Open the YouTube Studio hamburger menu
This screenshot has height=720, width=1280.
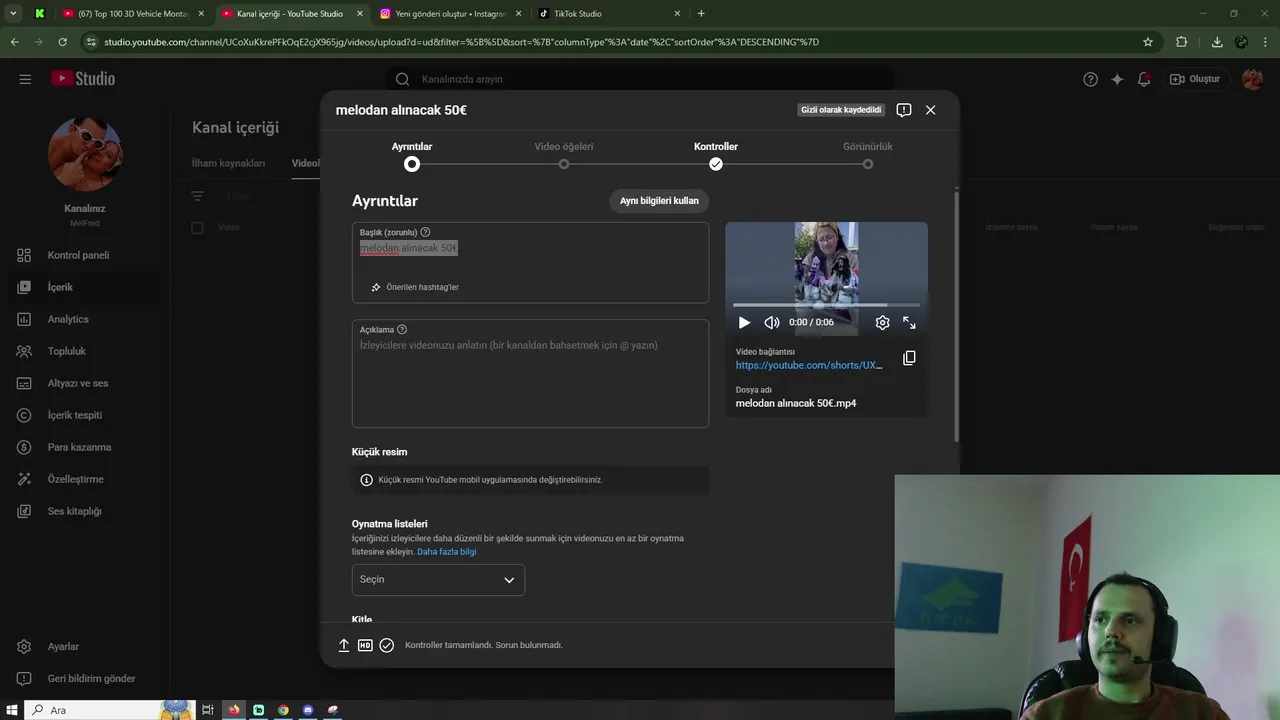25,79
